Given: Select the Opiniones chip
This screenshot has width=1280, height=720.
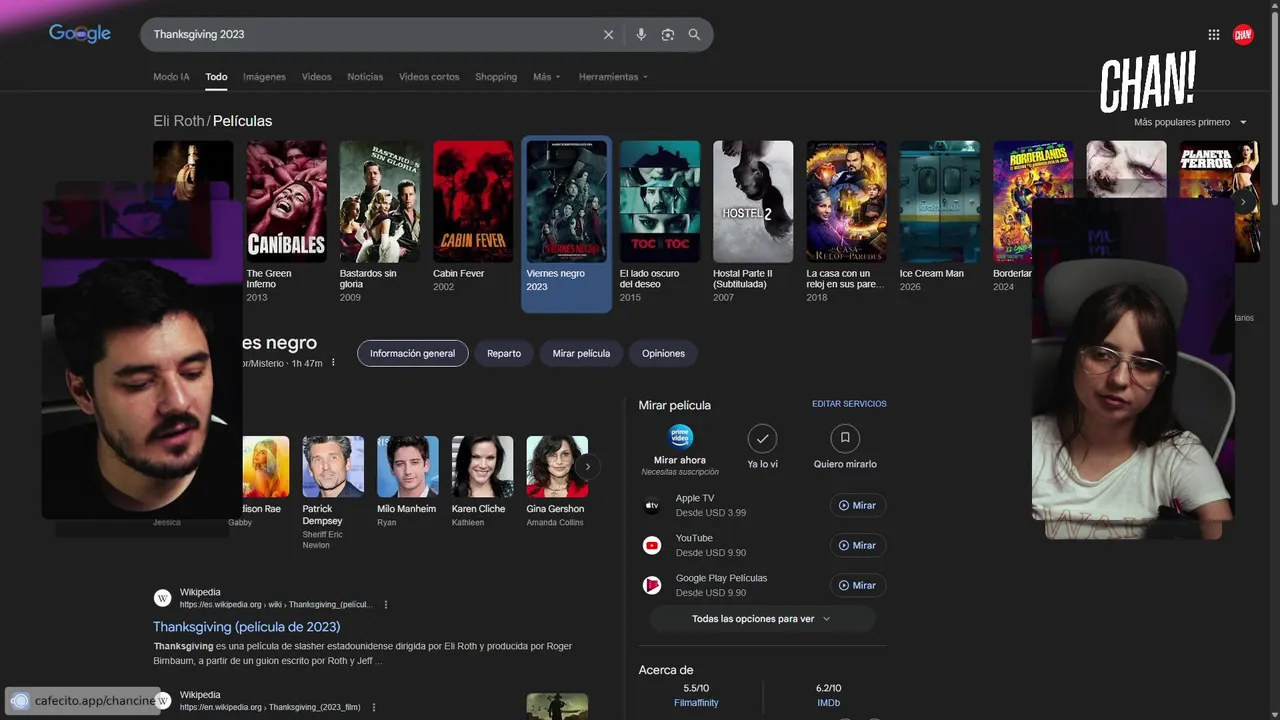Looking at the screenshot, I should click(664, 353).
